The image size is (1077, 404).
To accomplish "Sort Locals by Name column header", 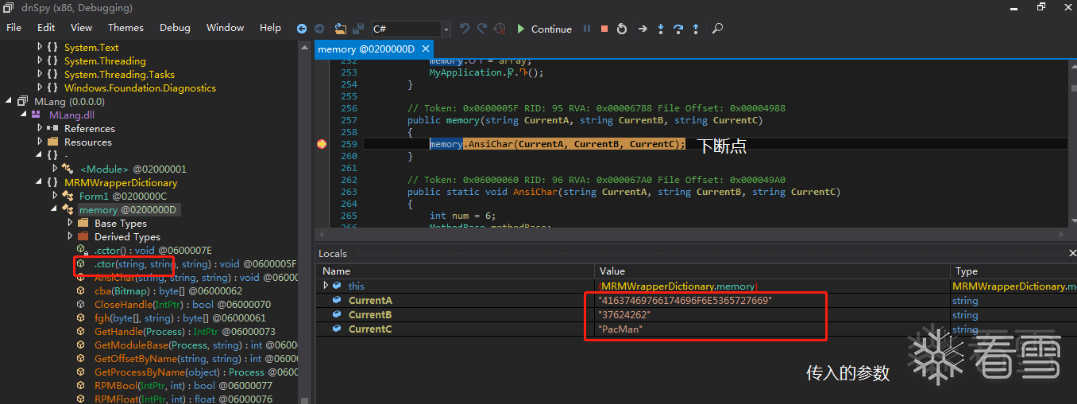I will pyautogui.click(x=453, y=271).
